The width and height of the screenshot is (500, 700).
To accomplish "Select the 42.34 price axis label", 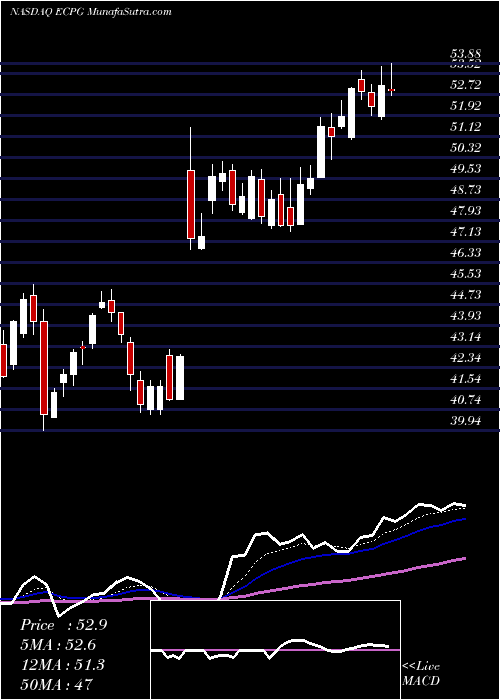I will [x=466, y=358].
